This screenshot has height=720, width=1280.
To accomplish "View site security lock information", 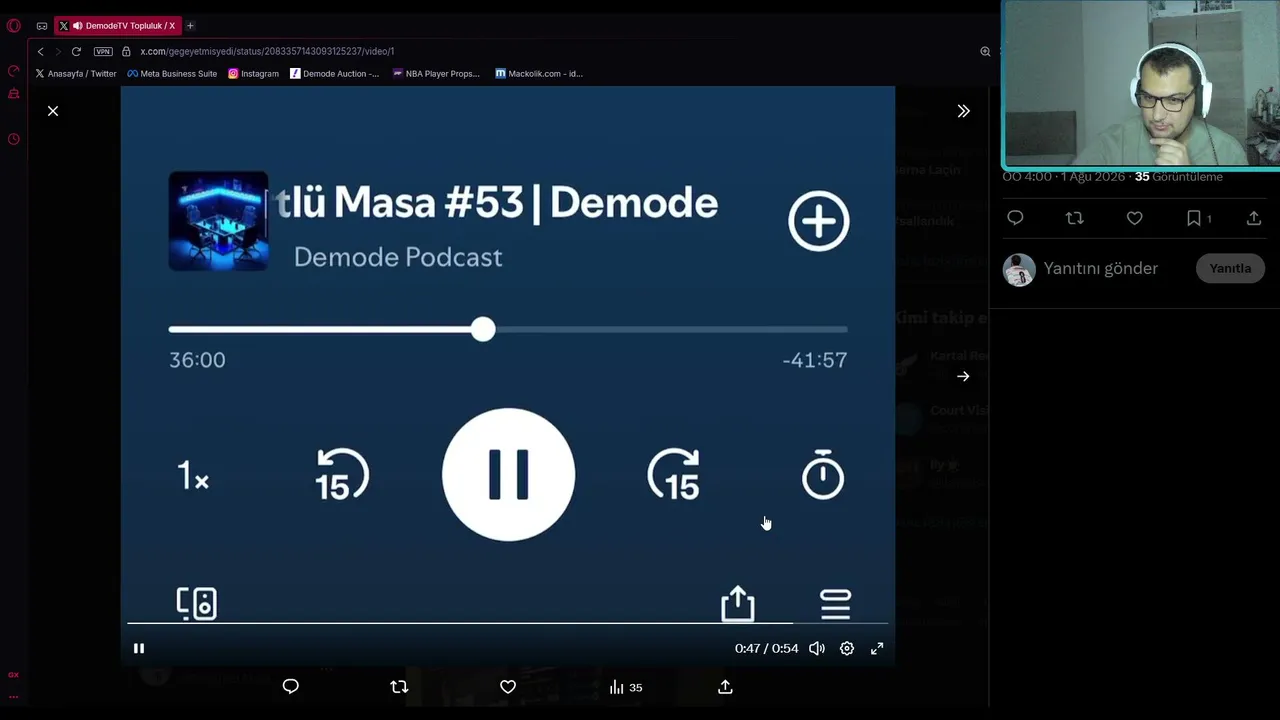I will click(x=126, y=51).
